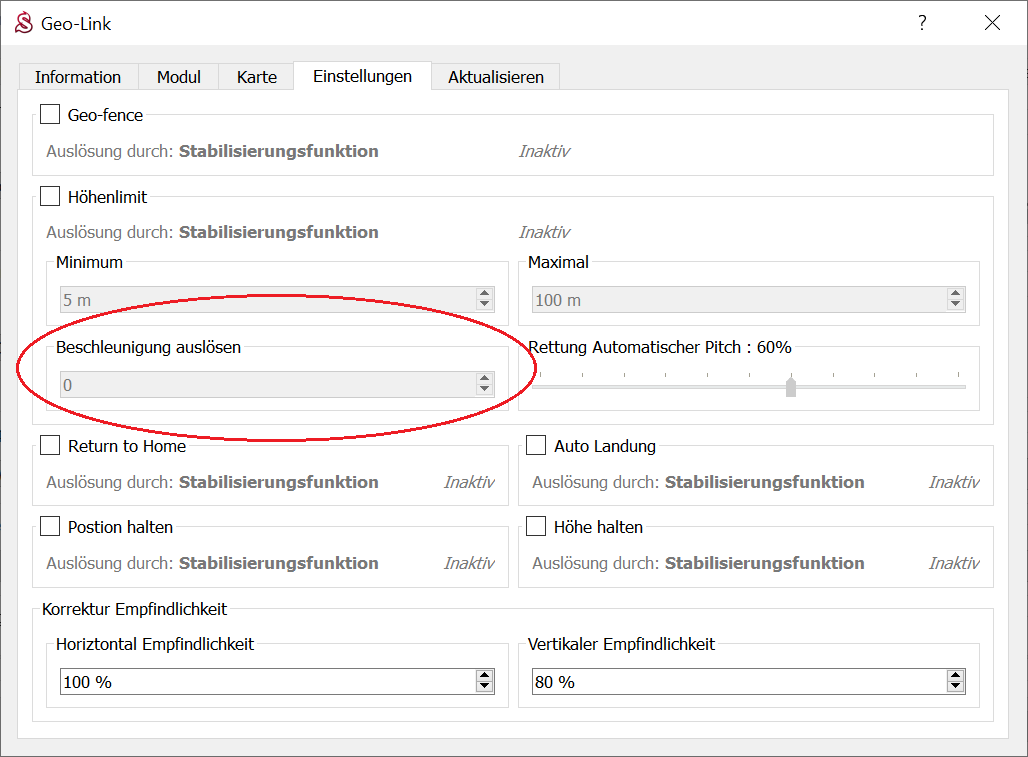Check the Auto Landung option
Image resolution: width=1028 pixels, height=757 pixels.
point(536,446)
